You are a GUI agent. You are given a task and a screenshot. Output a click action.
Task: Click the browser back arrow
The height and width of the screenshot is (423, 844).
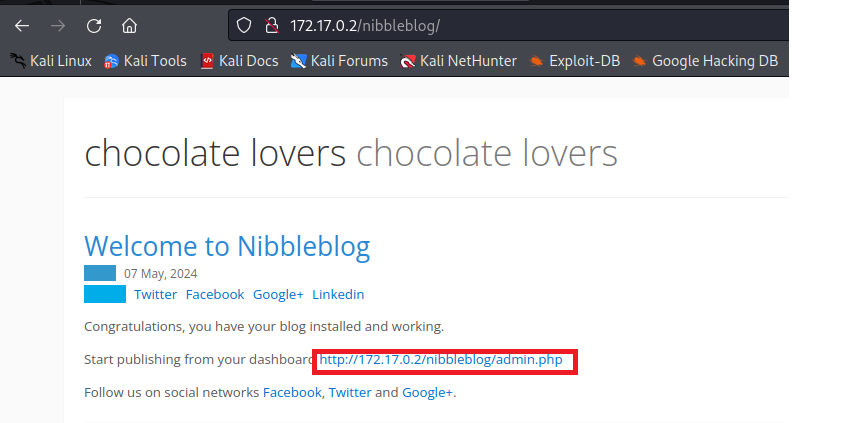(21, 25)
